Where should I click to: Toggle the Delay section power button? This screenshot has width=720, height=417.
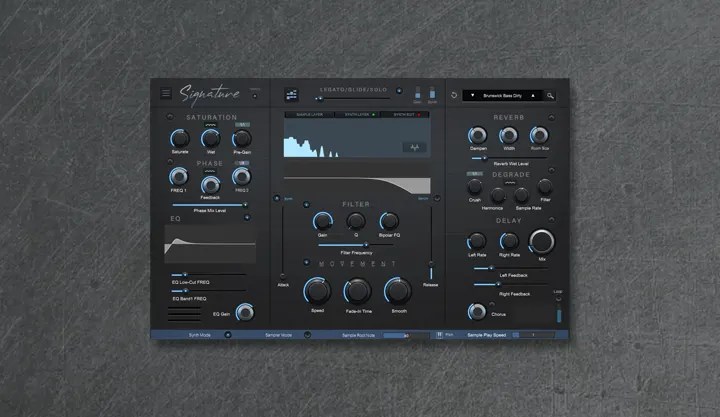[551, 220]
